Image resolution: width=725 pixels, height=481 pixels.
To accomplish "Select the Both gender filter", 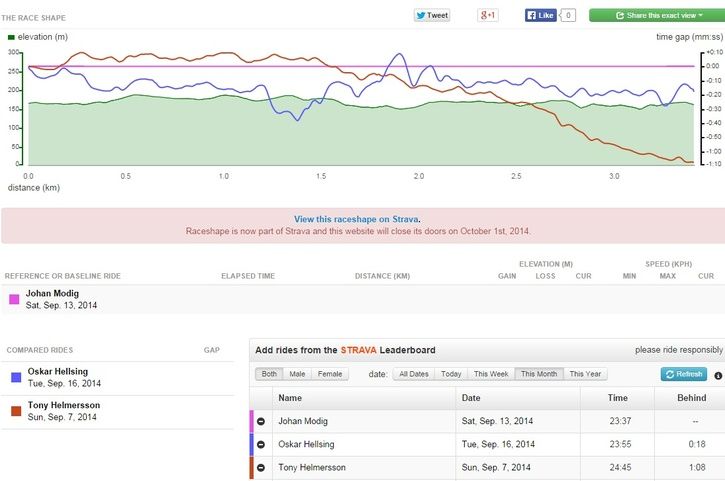I will tap(269, 374).
